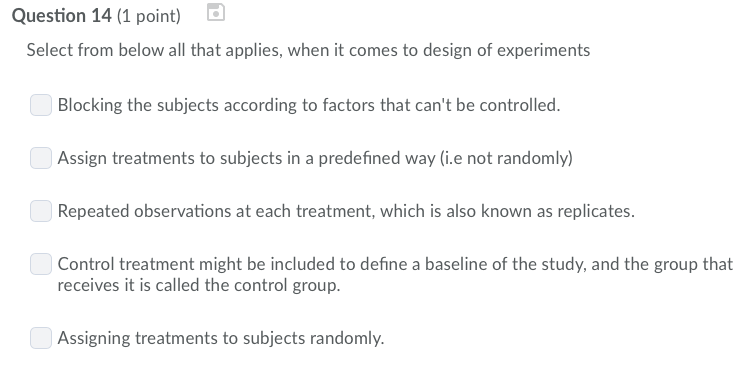
Task: Click the line 'receives it is called the control group.'
Action: (199, 286)
